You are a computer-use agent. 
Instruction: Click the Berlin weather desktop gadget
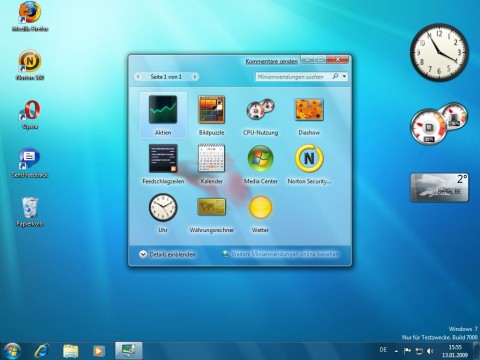pyautogui.click(x=439, y=187)
